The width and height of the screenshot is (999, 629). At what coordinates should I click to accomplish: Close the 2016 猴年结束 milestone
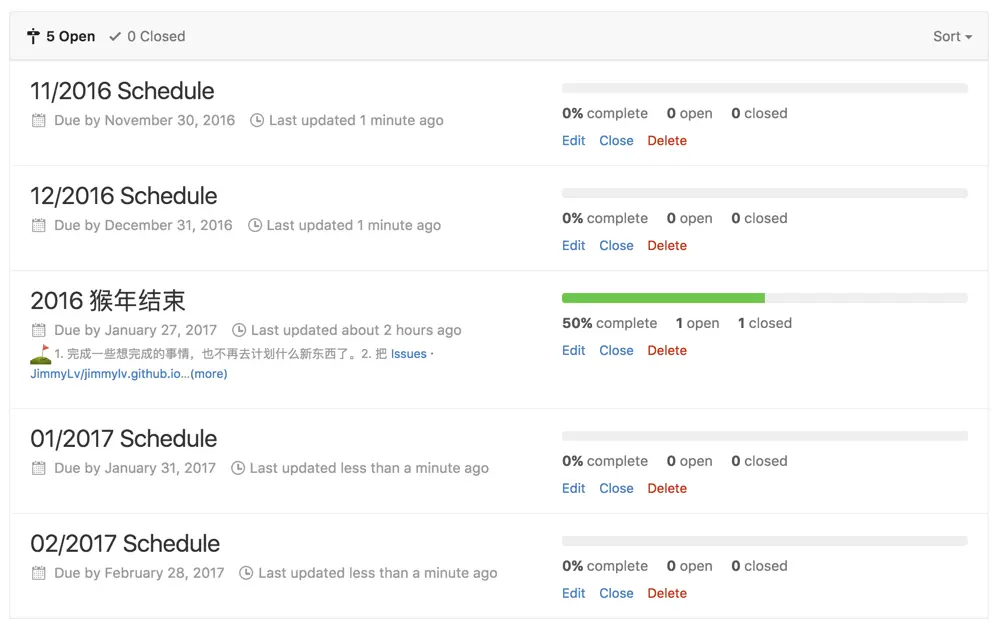coord(616,351)
